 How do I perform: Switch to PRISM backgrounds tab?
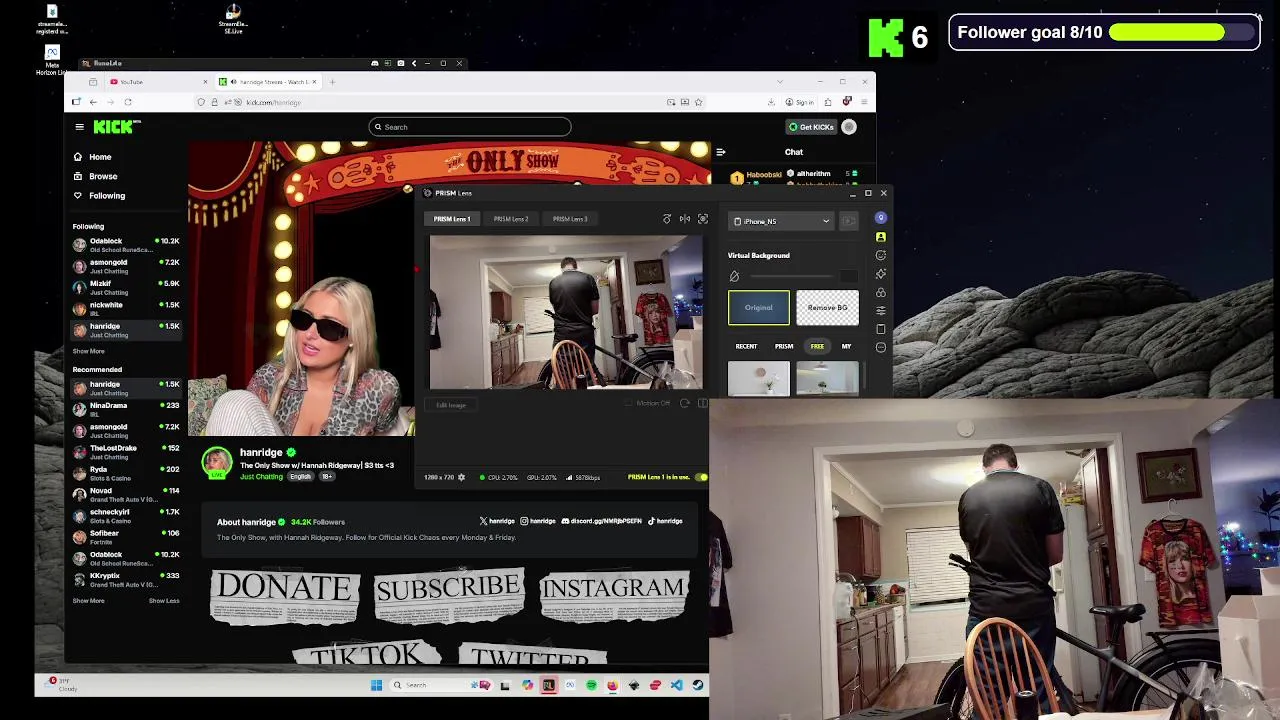tap(784, 347)
